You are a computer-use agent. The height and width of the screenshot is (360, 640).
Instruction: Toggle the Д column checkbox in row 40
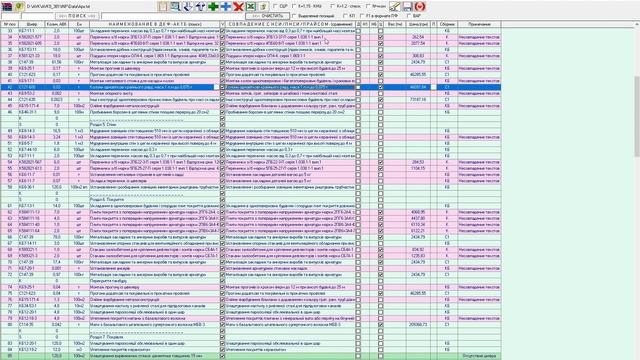[358, 75]
